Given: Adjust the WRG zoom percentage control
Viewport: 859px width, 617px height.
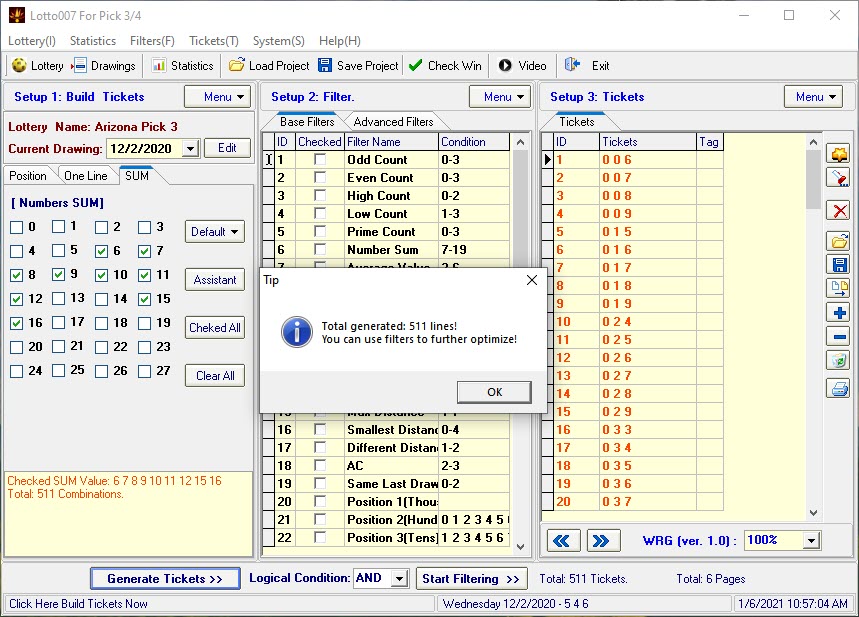Looking at the screenshot, I should [782, 540].
